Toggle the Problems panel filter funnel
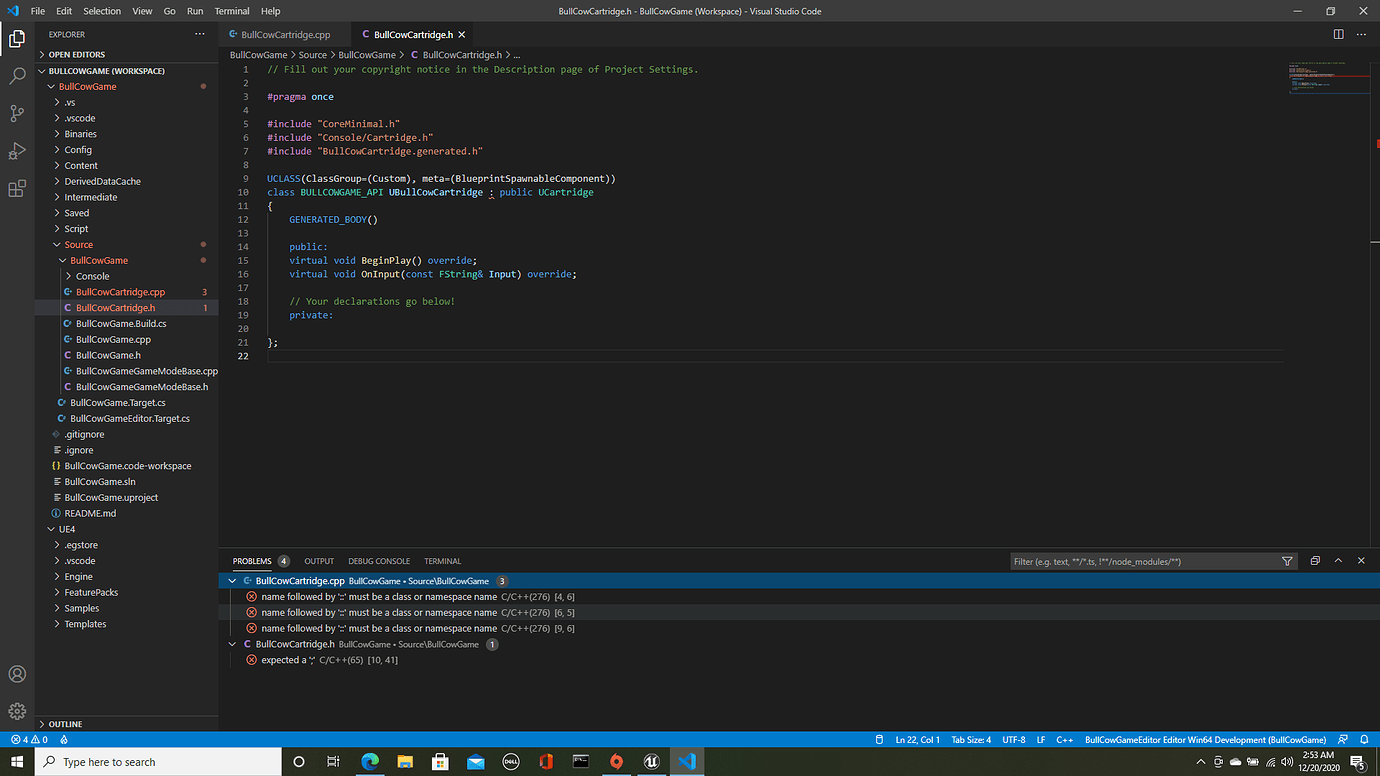 (1287, 561)
